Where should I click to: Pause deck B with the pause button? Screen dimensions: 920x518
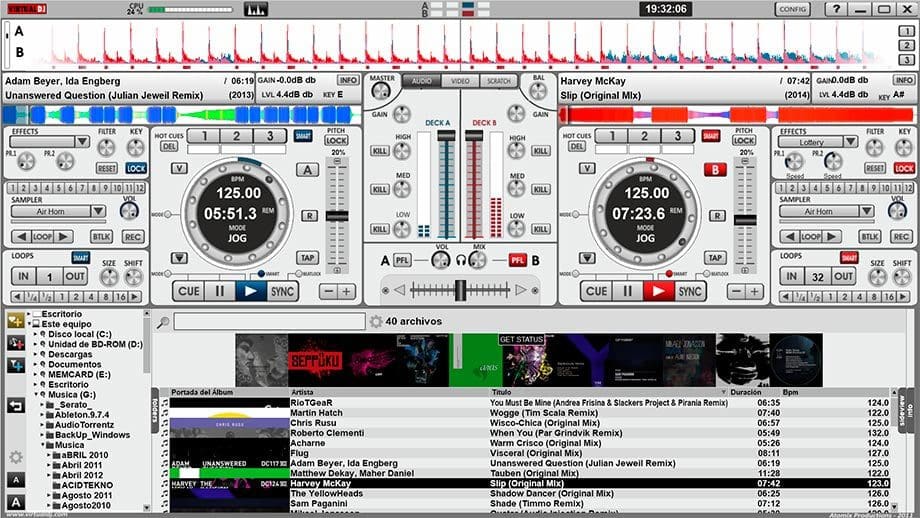click(x=628, y=292)
